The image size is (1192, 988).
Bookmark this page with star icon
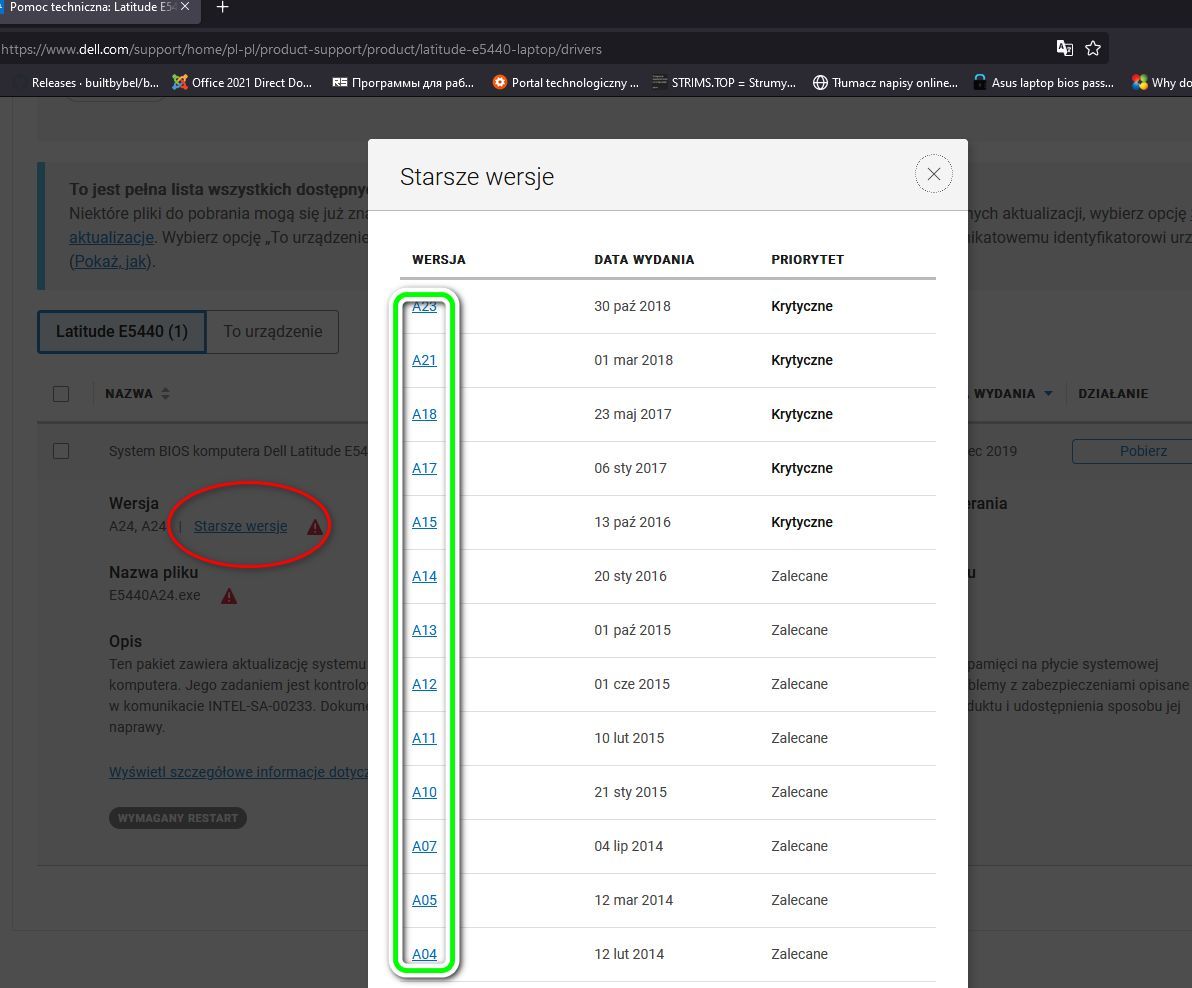[x=1093, y=49]
